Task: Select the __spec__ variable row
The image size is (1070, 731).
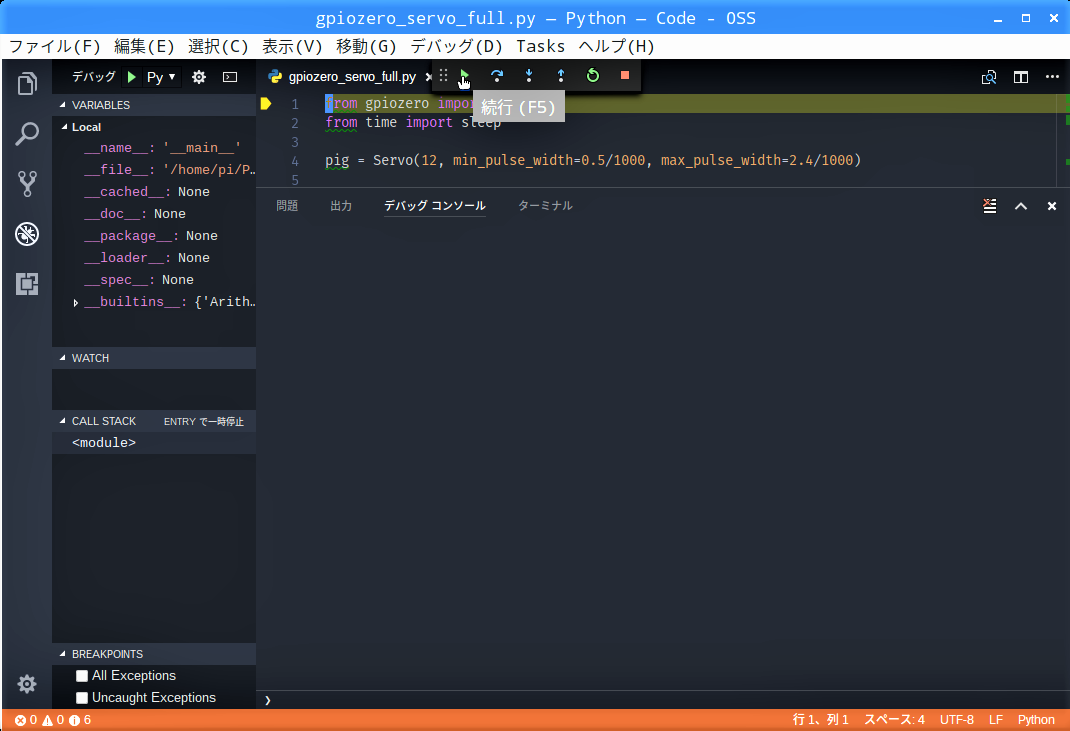Action: (154, 280)
